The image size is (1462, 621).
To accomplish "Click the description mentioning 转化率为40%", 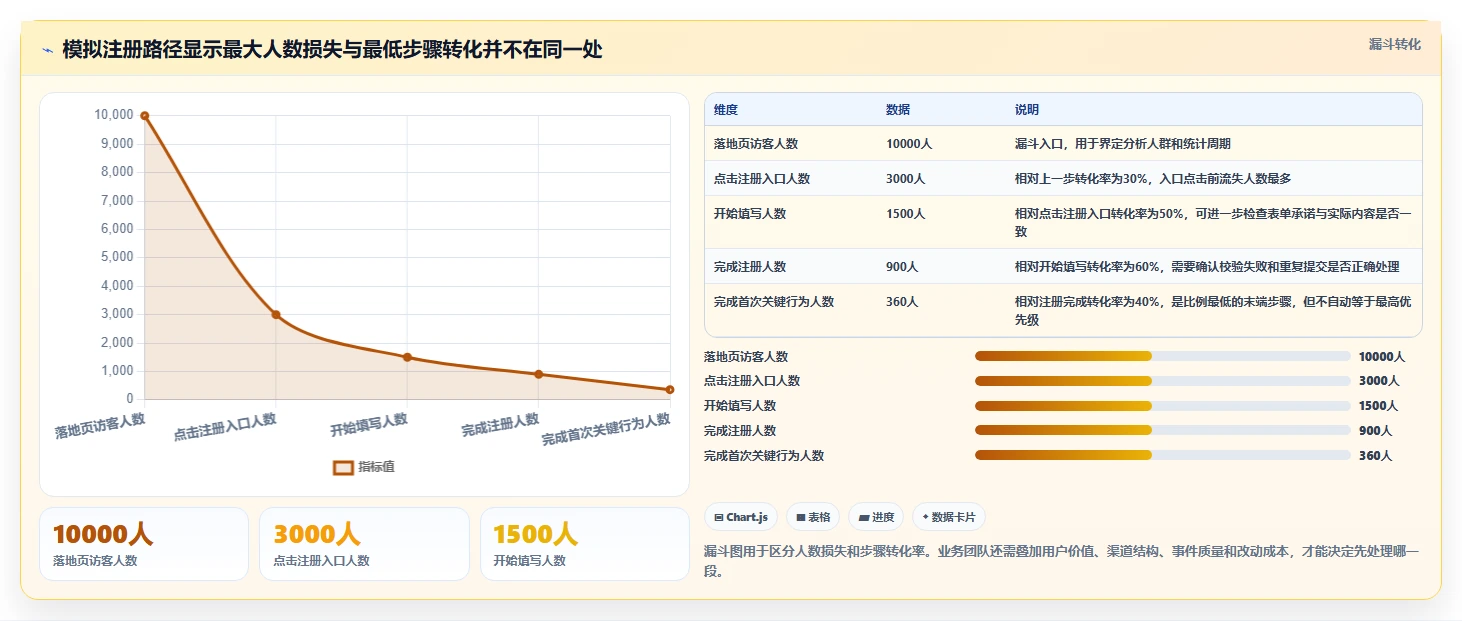I will tap(1213, 311).
